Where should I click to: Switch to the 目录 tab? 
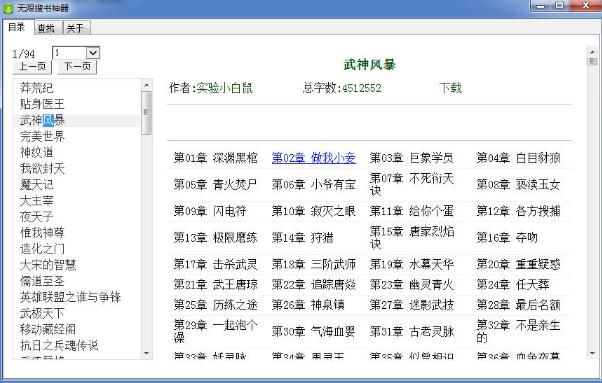tap(17, 27)
